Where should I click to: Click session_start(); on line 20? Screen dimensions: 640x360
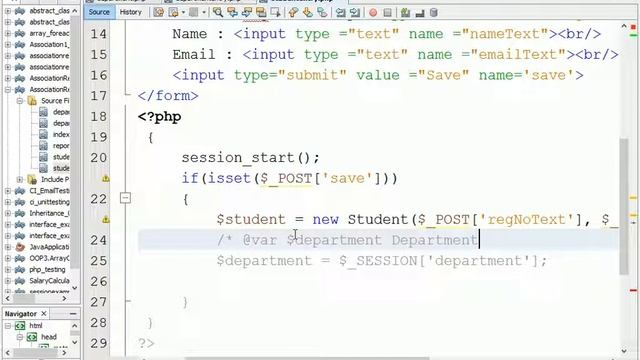tap(251, 158)
